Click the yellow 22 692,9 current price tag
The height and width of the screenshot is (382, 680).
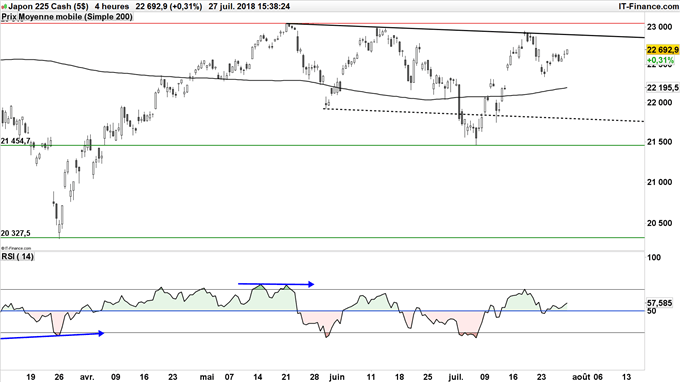point(662,50)
